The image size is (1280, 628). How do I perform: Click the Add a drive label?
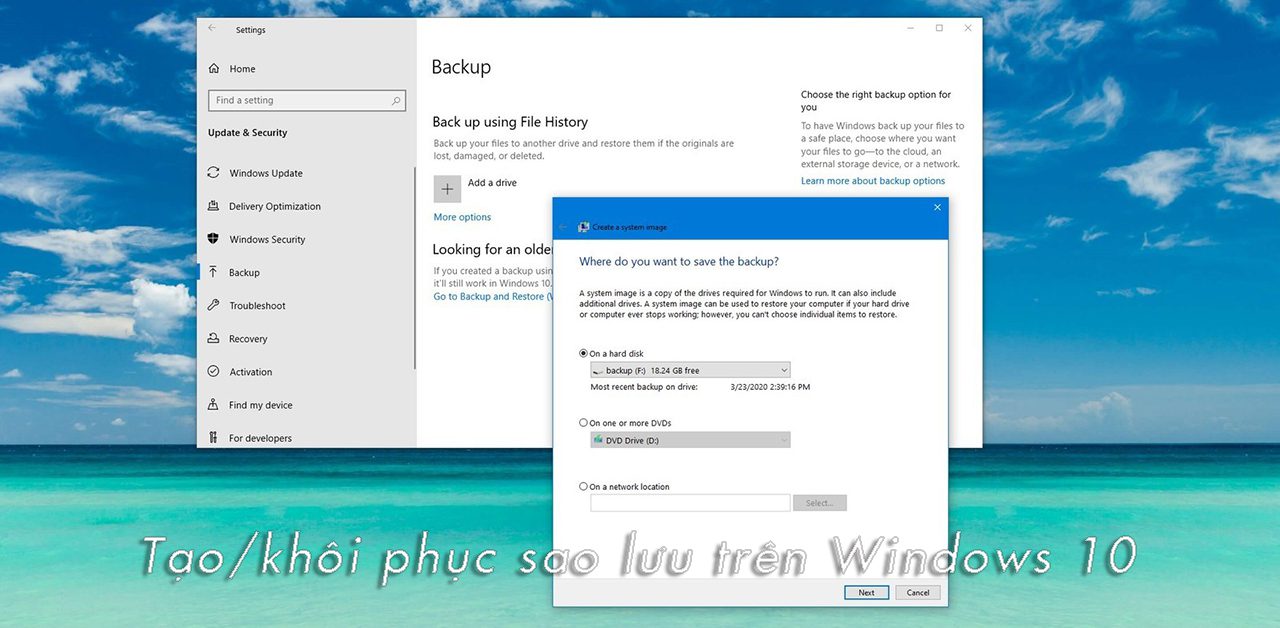click(x=492, y=183)
